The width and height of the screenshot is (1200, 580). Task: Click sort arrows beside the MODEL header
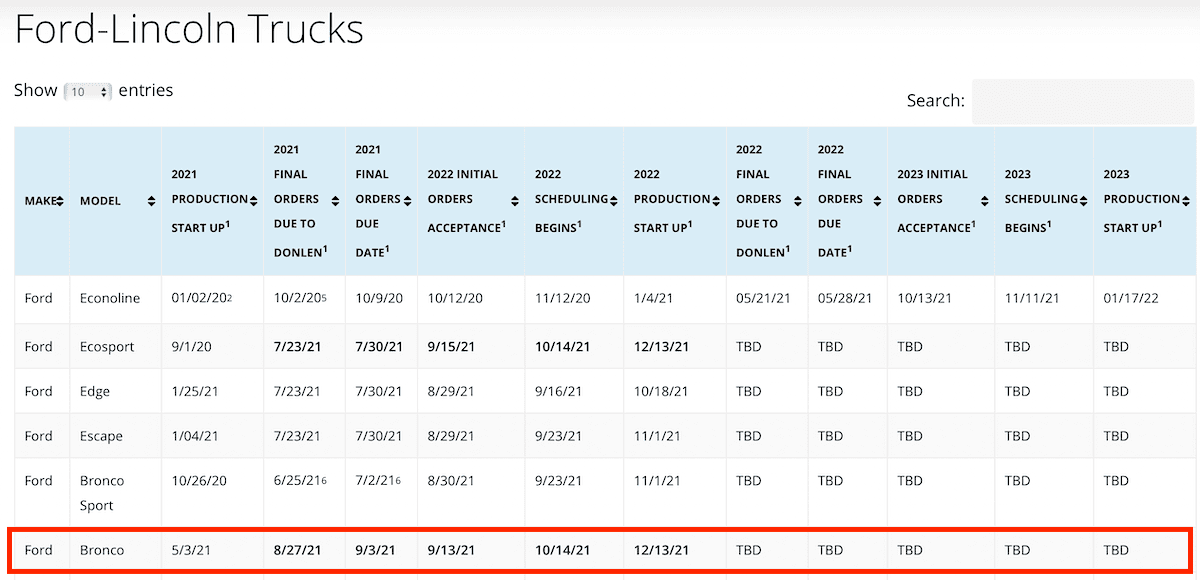coord(151,201)
